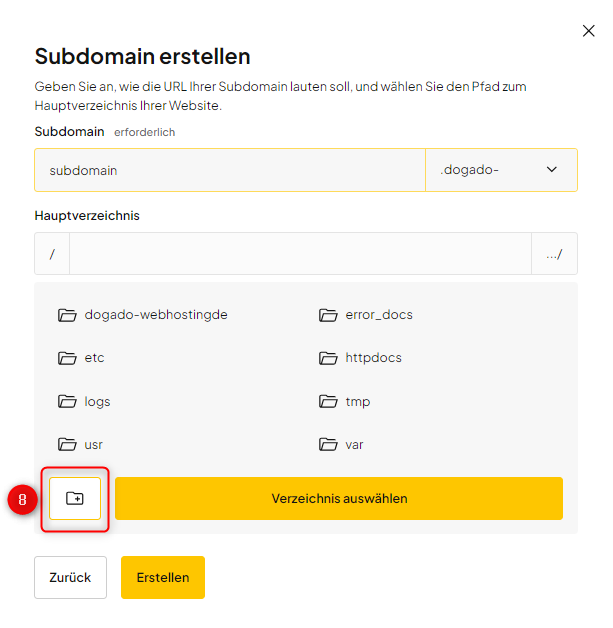Click folder icon next to logs
The width and height of the screenshot is (613, 628).
click(67, 402)
